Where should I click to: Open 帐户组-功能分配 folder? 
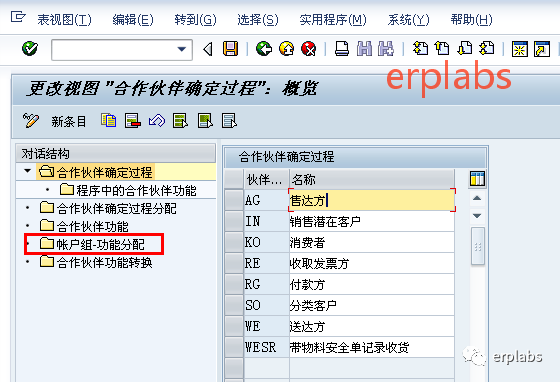click(x=92, y=244)
